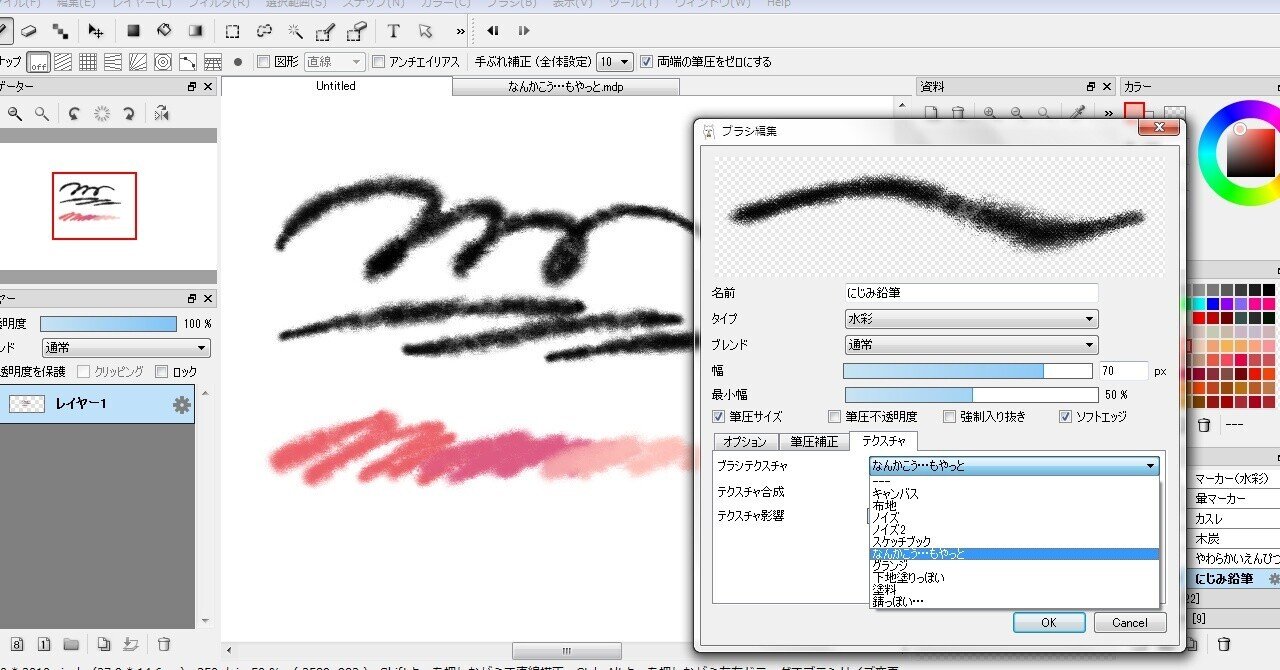Viewport: 1280px width, 670px height.
Task: Select the Gradient tool
Action: 196,31
